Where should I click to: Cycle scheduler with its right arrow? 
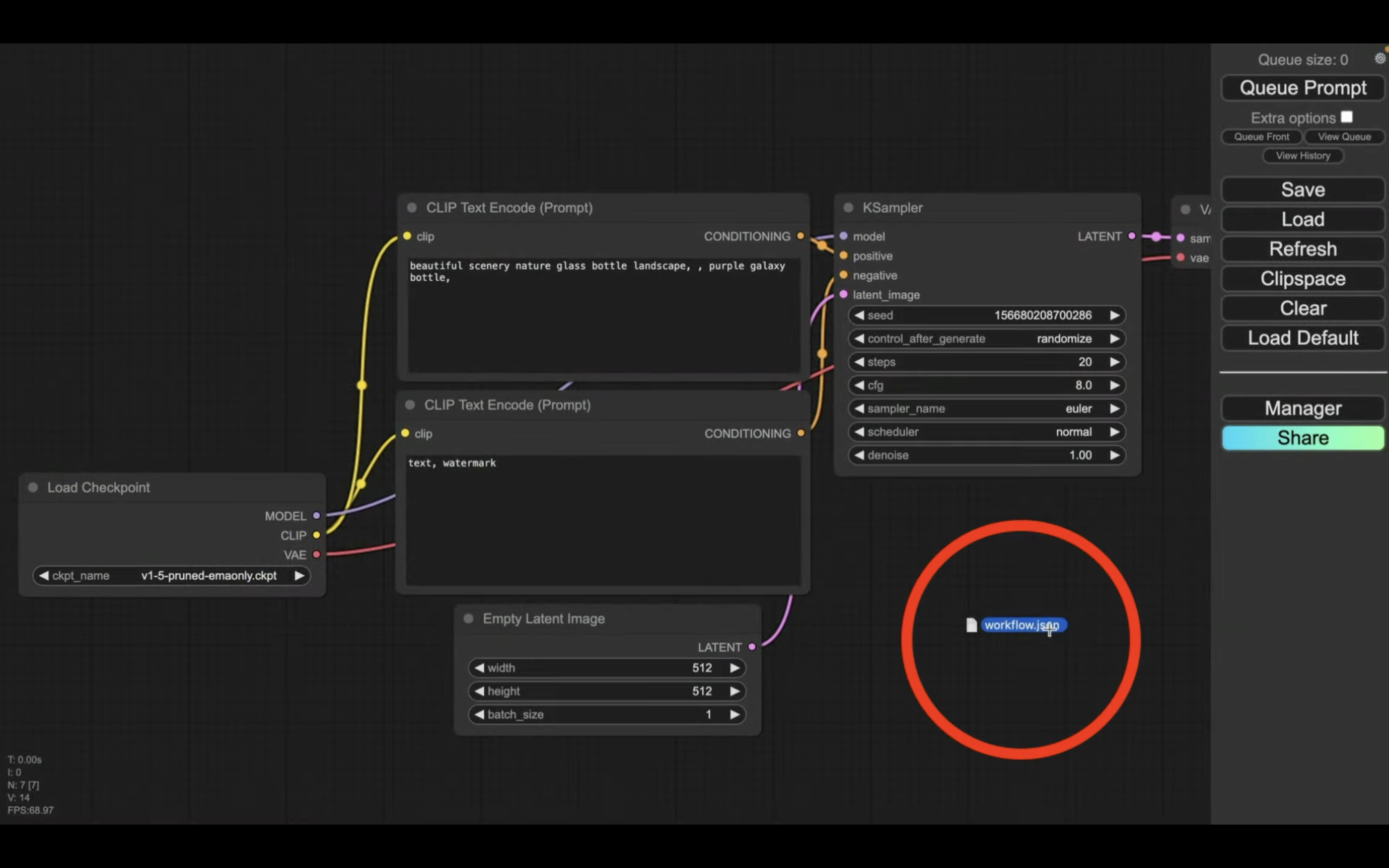[x=1115, y=432]
